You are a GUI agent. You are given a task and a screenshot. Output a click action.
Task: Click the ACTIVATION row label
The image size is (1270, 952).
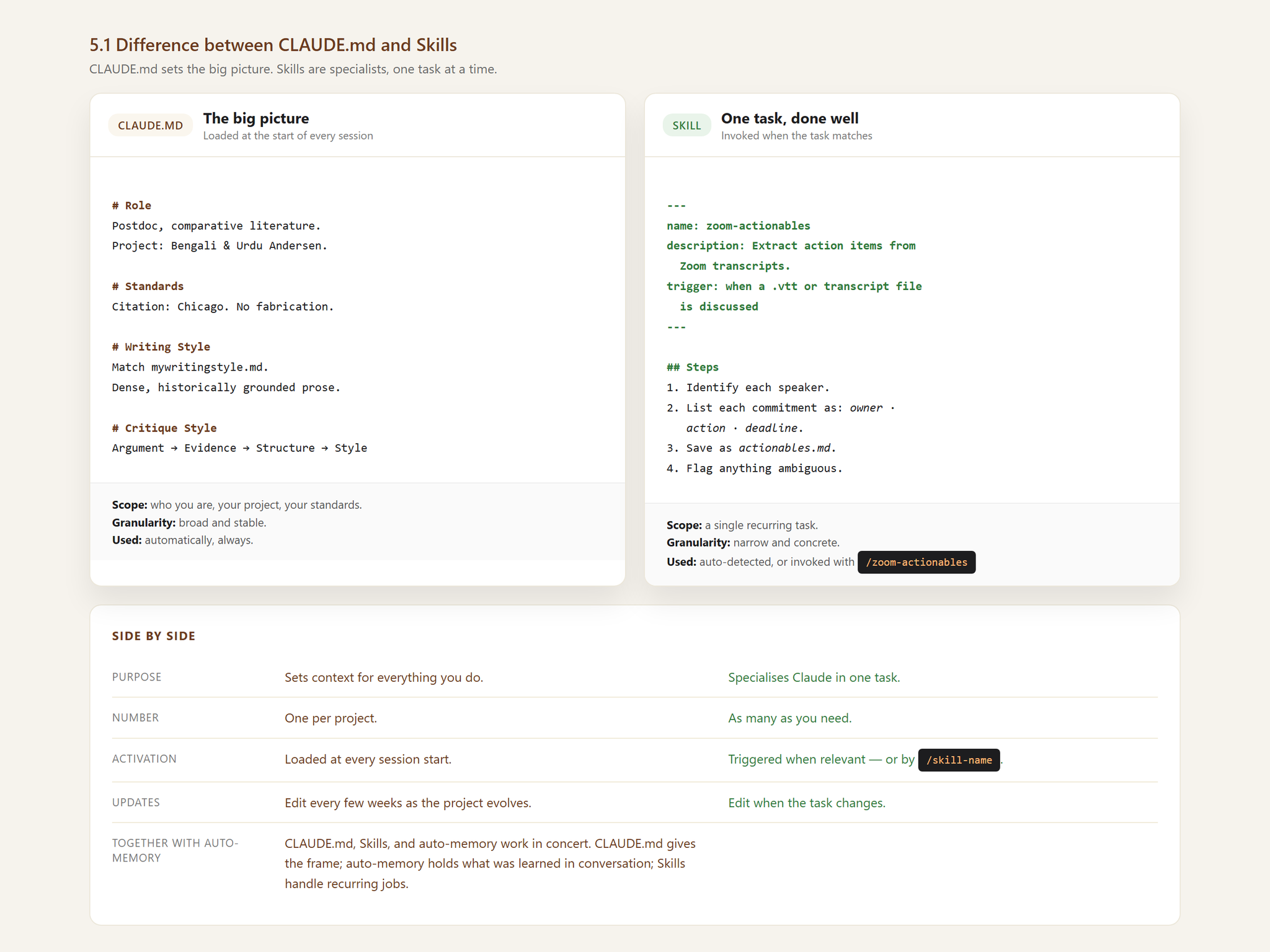point(144,759)
